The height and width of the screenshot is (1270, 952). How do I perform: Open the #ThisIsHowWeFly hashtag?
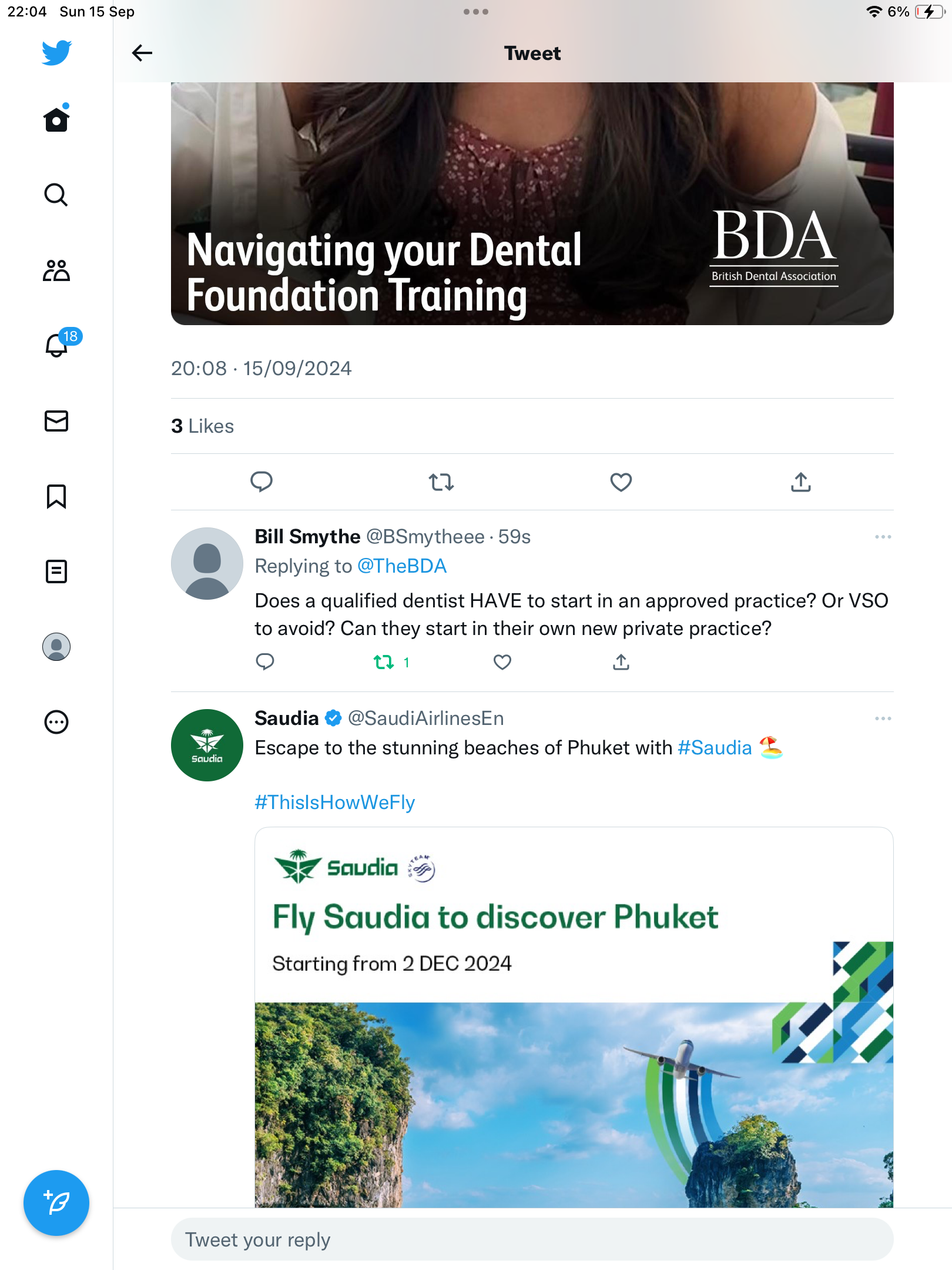pos(335,802)
